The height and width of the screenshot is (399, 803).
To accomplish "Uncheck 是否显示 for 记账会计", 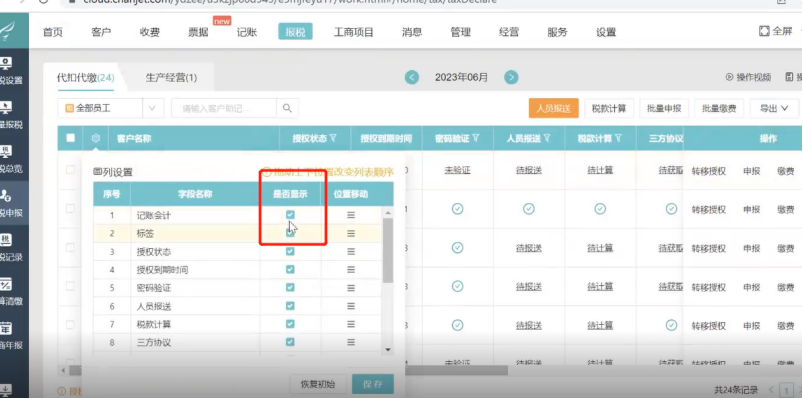I will (290, 215).
